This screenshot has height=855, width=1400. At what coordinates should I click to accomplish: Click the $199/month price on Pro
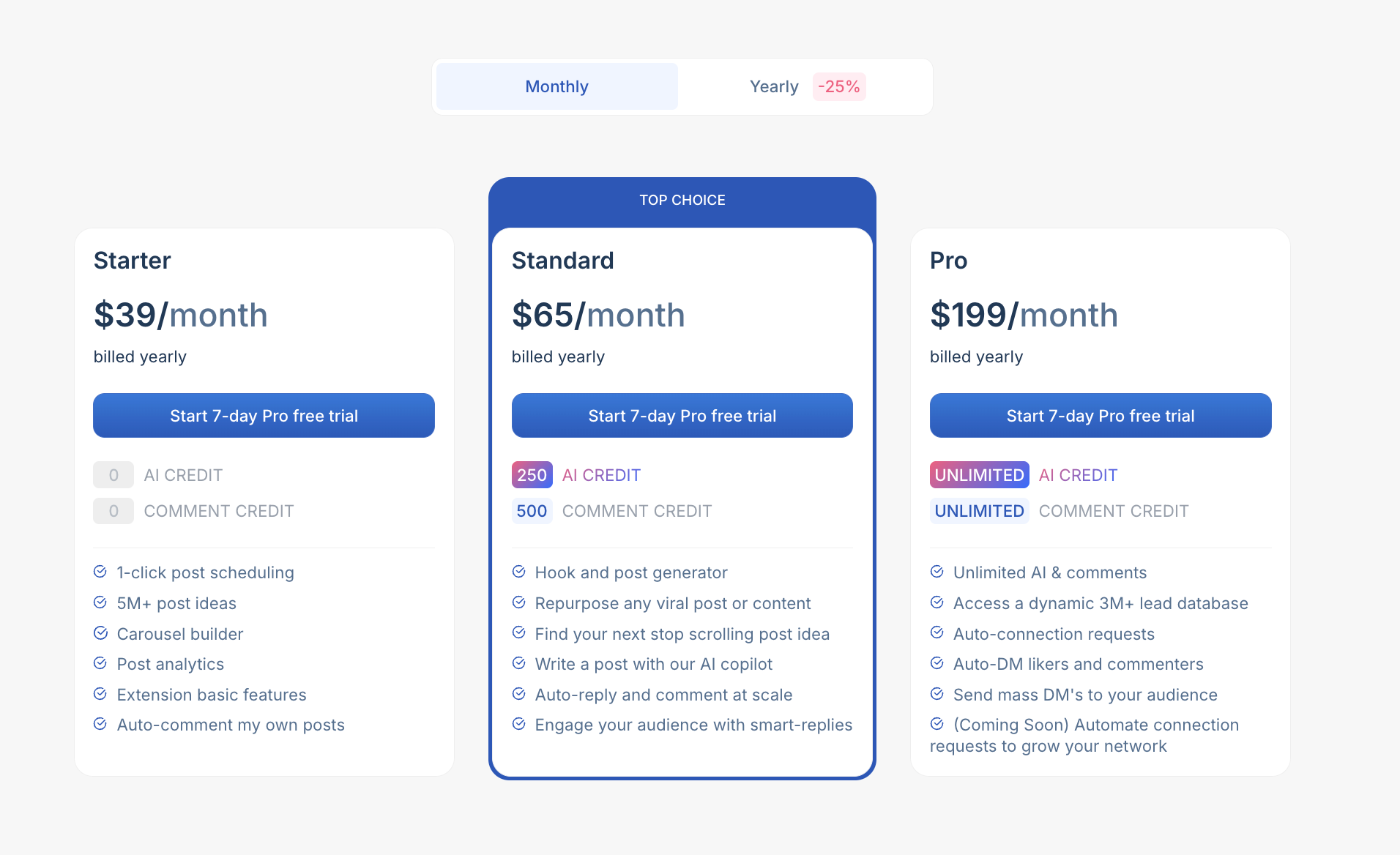click(x=1024, y=315)
